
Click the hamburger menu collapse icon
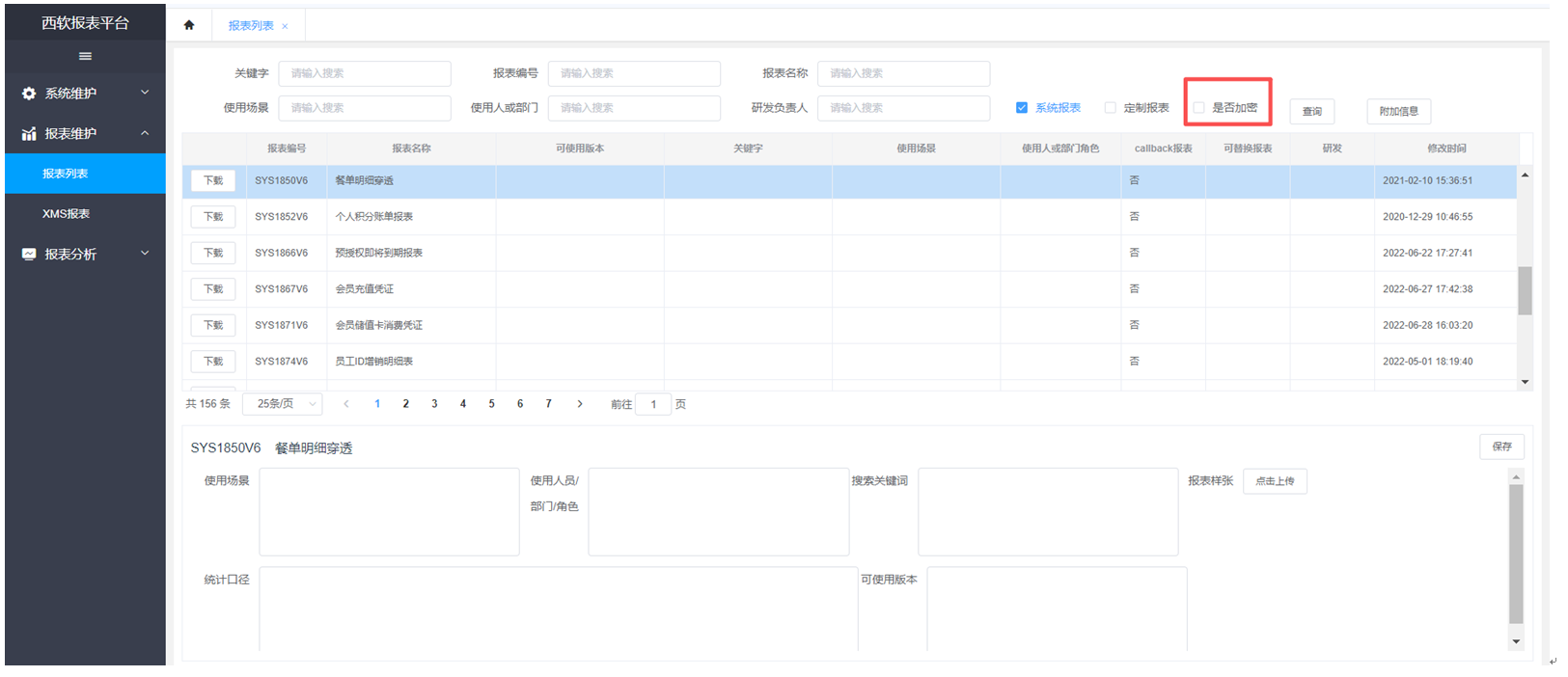85,56
